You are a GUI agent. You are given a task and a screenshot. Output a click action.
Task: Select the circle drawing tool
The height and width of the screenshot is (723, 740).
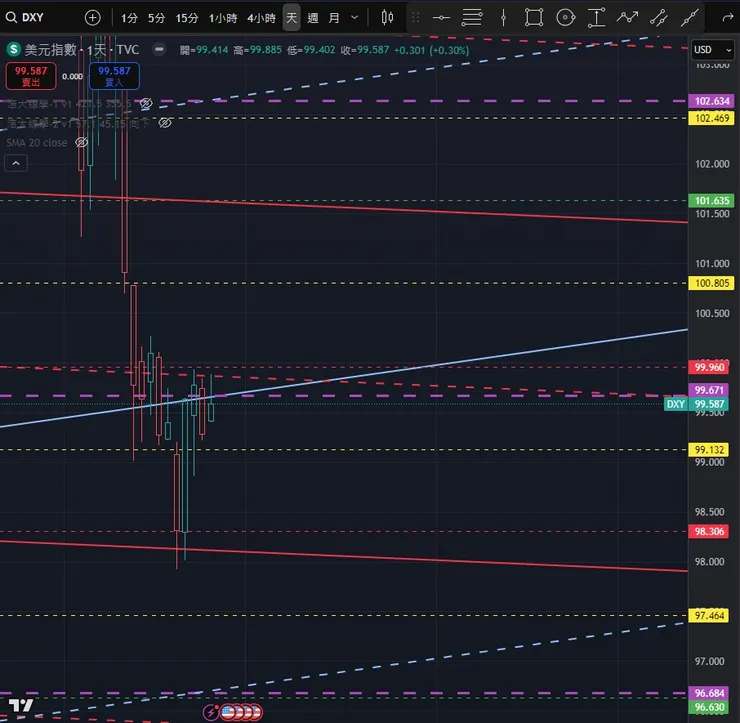point(565,18)
